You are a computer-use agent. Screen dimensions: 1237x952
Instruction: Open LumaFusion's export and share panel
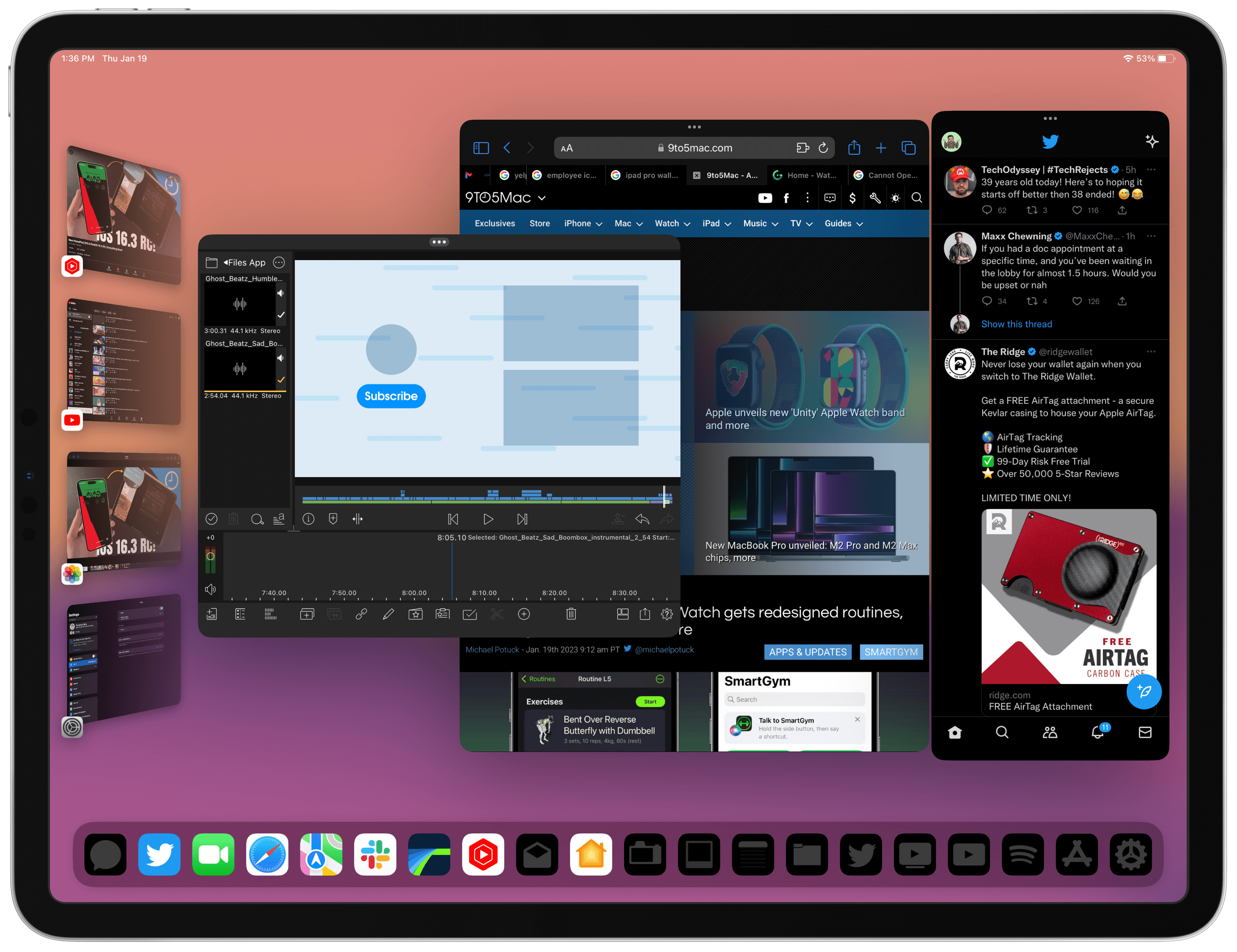645,614
